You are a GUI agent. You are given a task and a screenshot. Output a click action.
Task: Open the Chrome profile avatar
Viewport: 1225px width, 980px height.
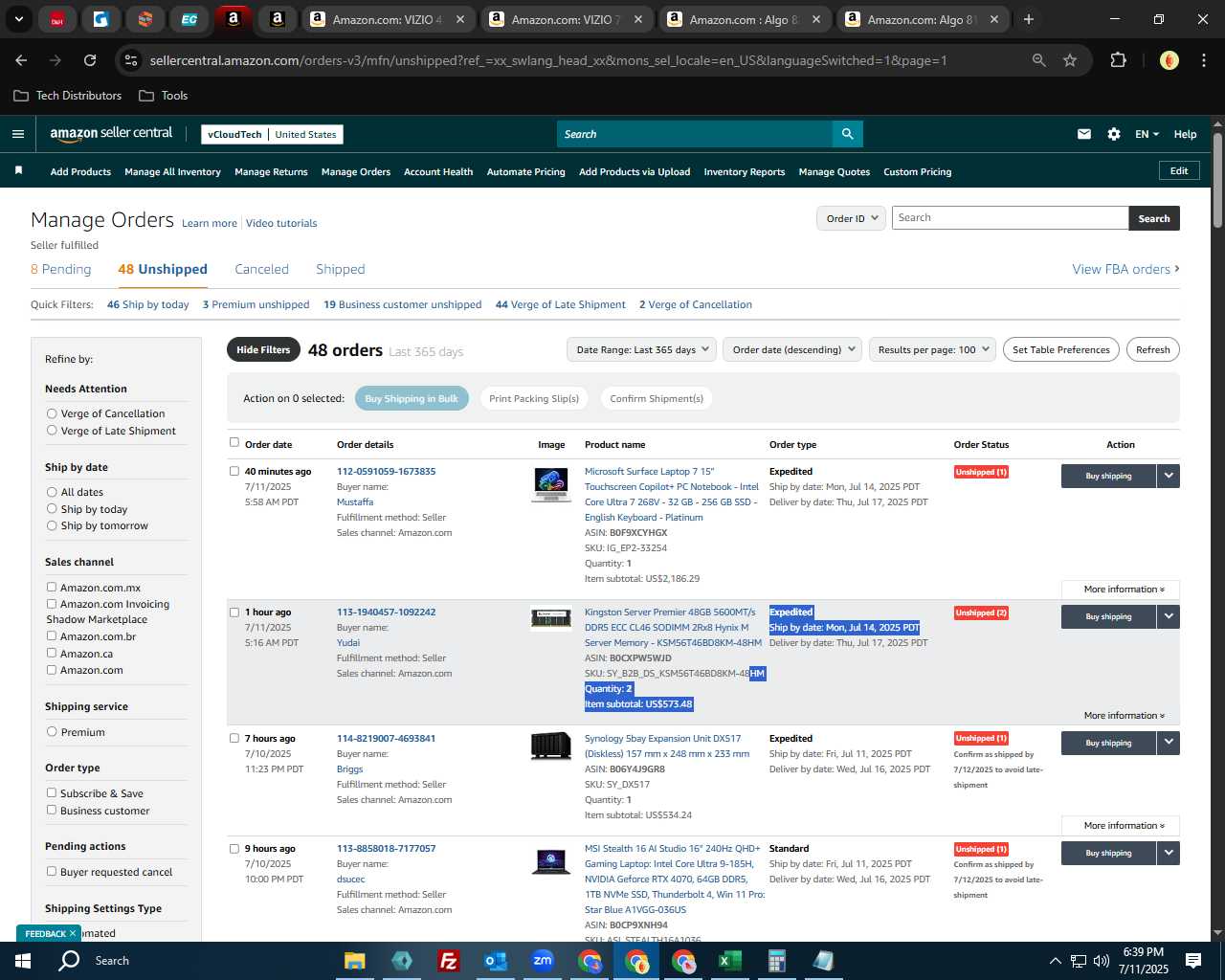click(1169, 60)
